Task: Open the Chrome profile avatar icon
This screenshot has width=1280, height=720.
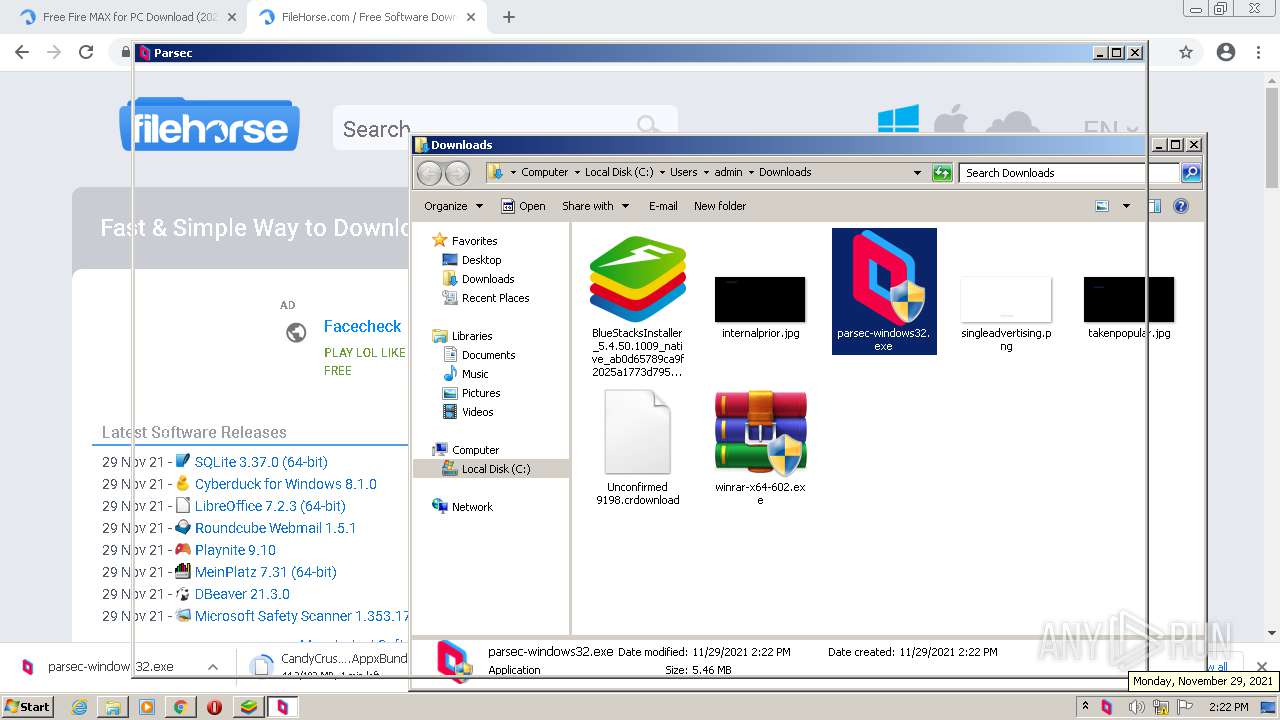Action: point(1226,52)
